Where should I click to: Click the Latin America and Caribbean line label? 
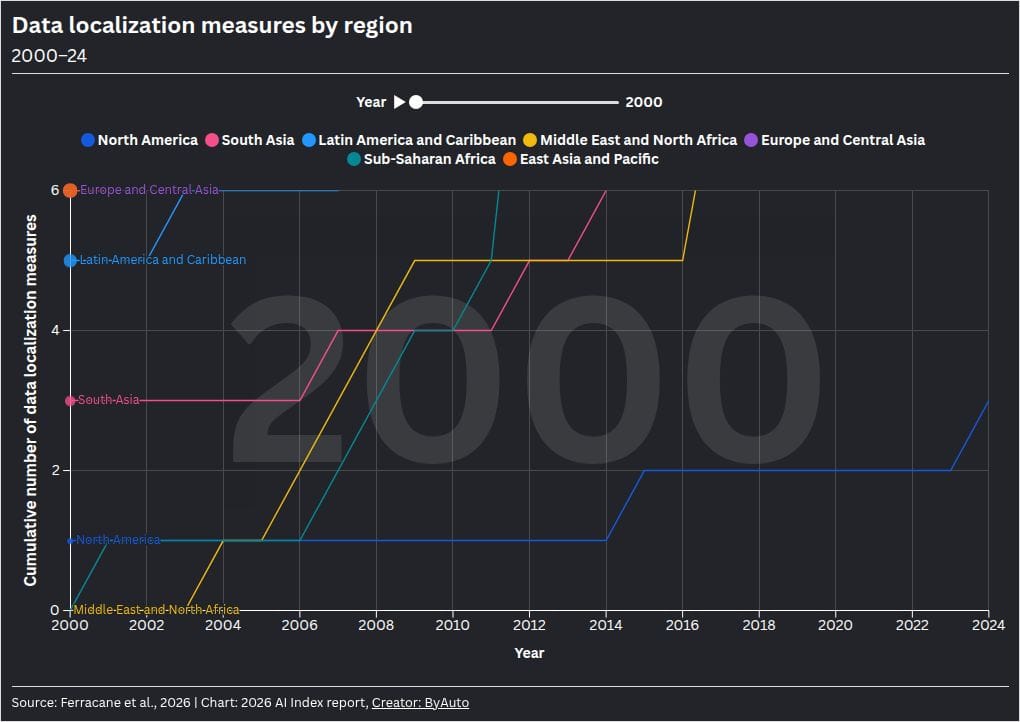point(163,260)
